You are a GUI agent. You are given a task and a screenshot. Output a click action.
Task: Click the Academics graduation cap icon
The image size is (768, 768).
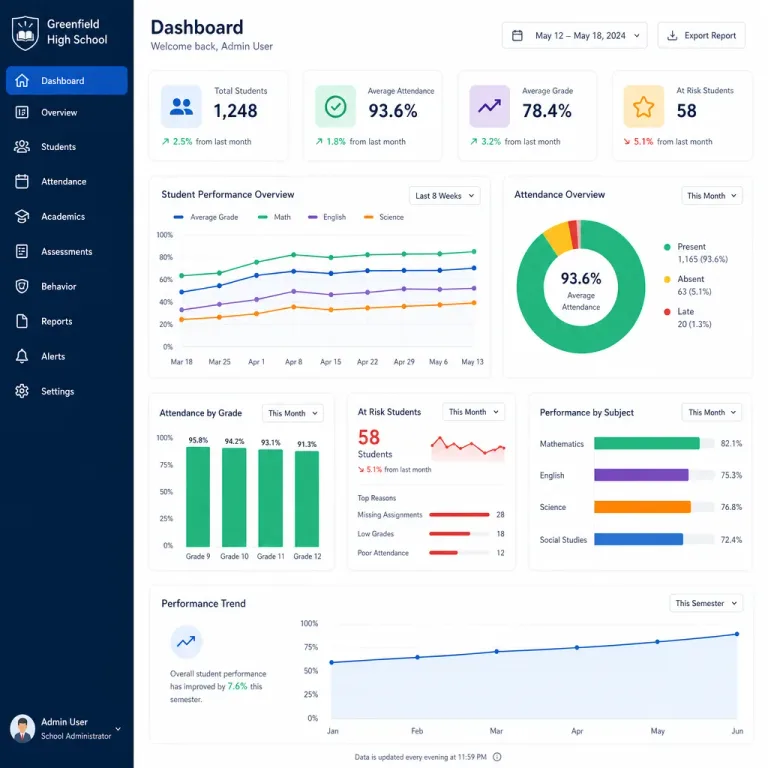(22, 216)
